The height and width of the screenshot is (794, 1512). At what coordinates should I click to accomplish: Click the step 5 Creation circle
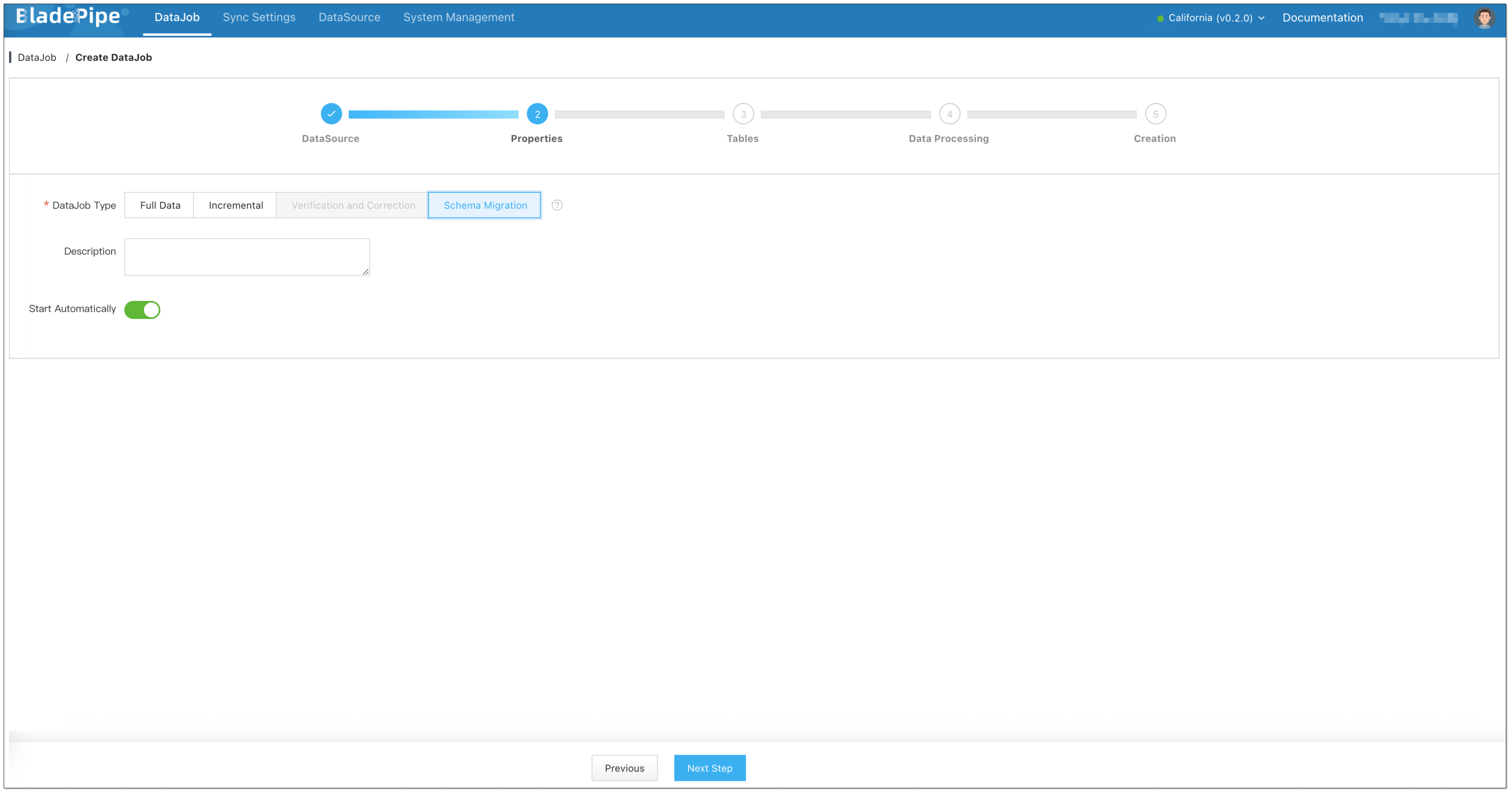tap(1155, 114)
